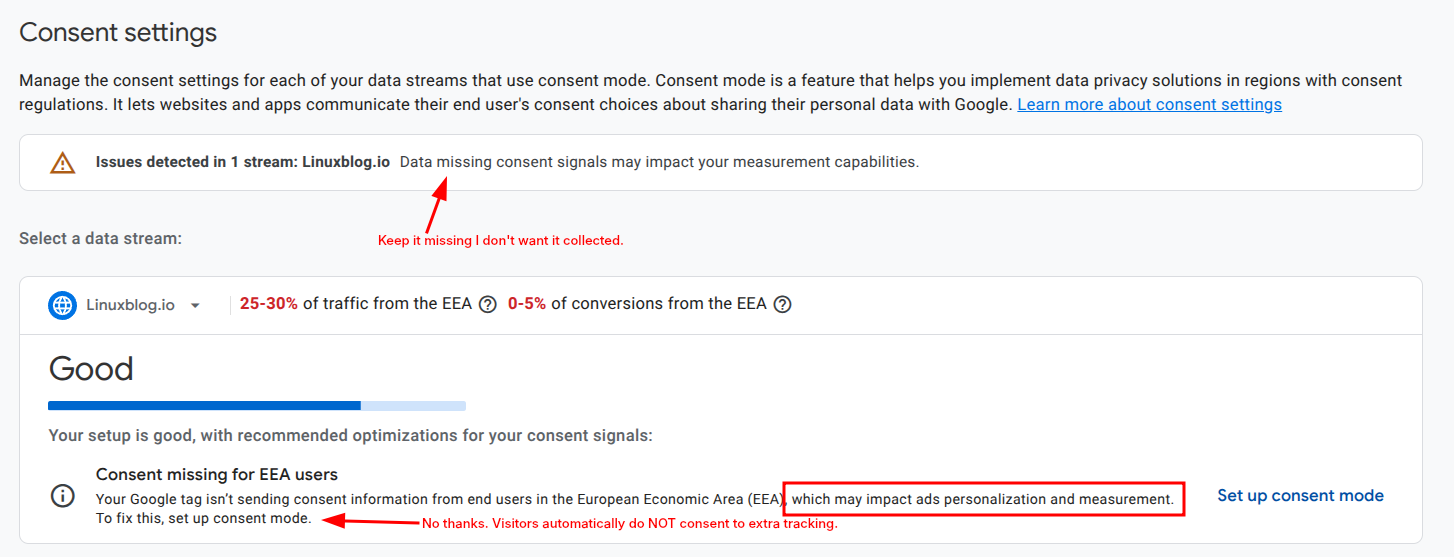Click the Consent settings page heading
The image size is (1454, 557).
(118, 32)
